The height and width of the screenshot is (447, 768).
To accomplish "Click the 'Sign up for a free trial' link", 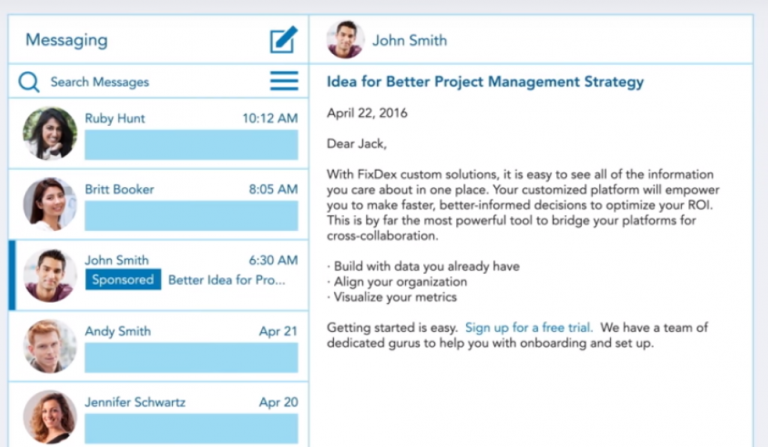I will click(x=528, y=328).
